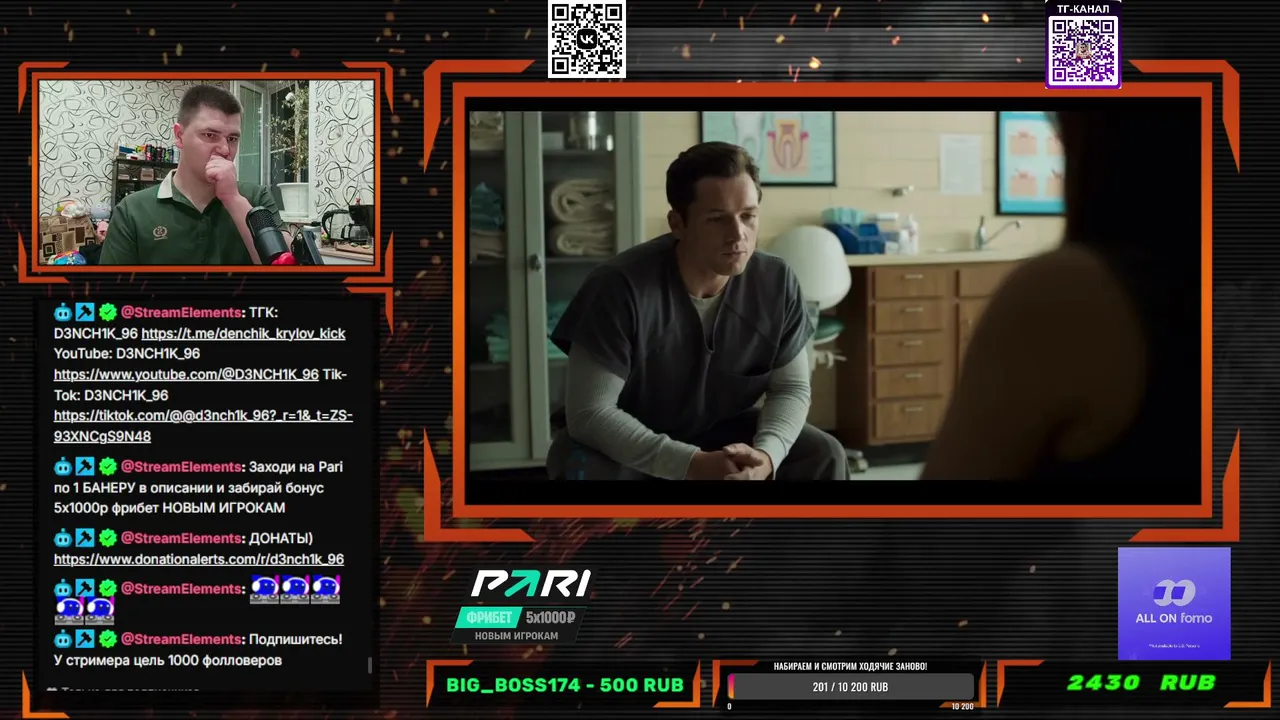
Task: Click the Telegram channel QR code
Action: pos(1083,50)
